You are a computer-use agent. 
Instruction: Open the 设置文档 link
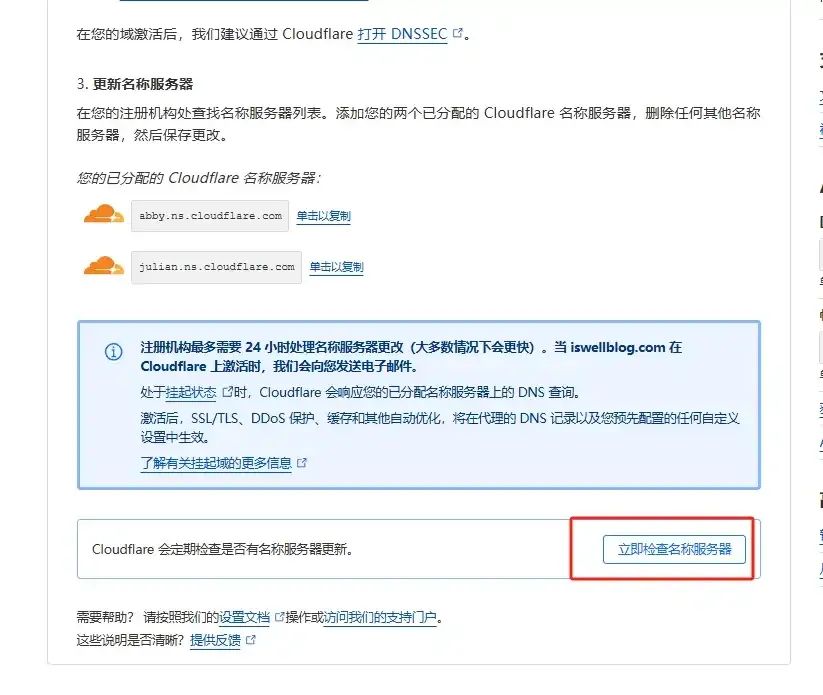(x=244, y=617)
